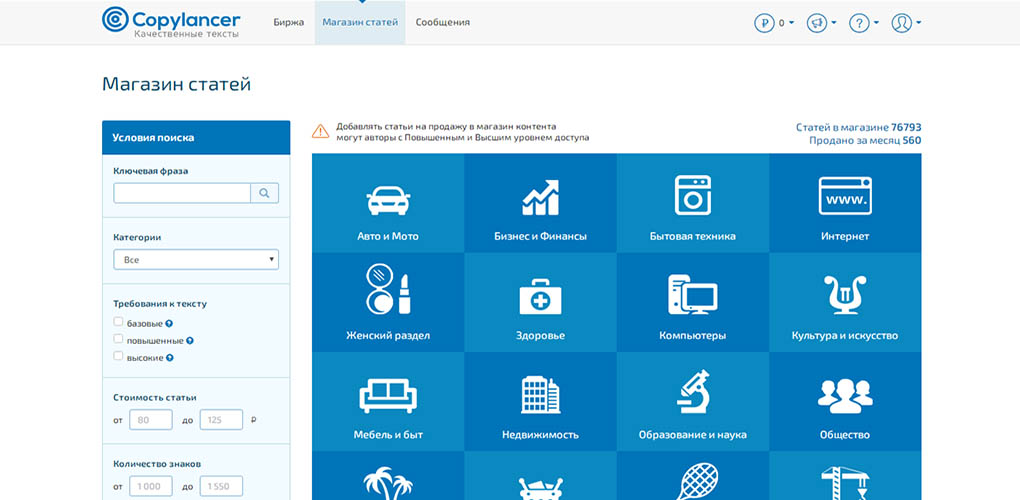Viewport: 1020px width, 500px height.
Task: Open the palm tree category tile
Action: [388, 475]
